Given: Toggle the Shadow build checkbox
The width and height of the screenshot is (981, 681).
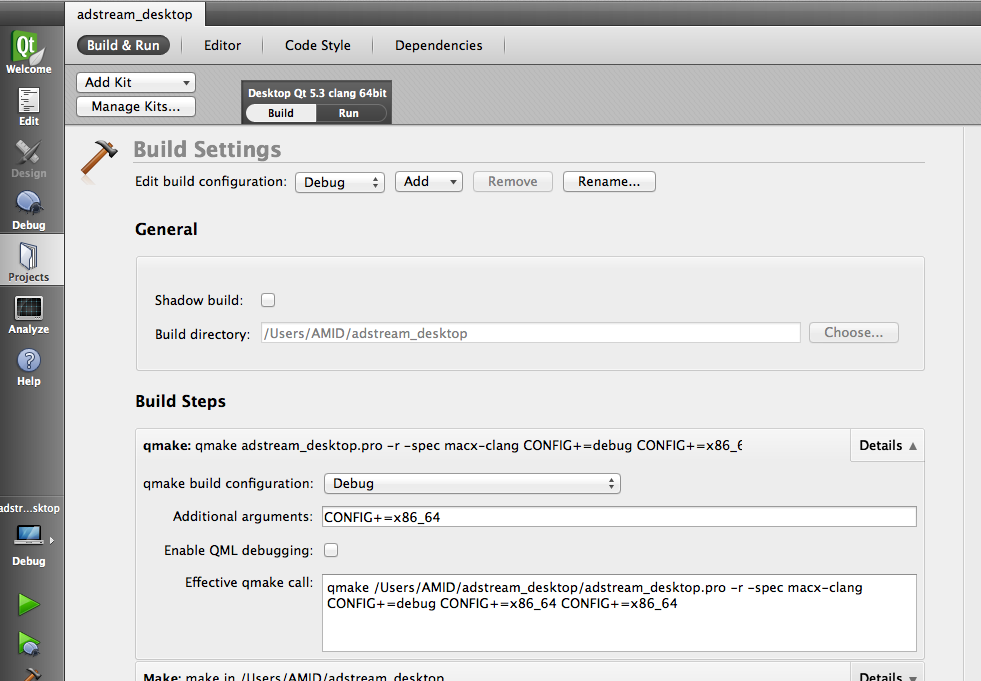Looking at the screenshot, I should pyautogui.click(x=268, y=300).
